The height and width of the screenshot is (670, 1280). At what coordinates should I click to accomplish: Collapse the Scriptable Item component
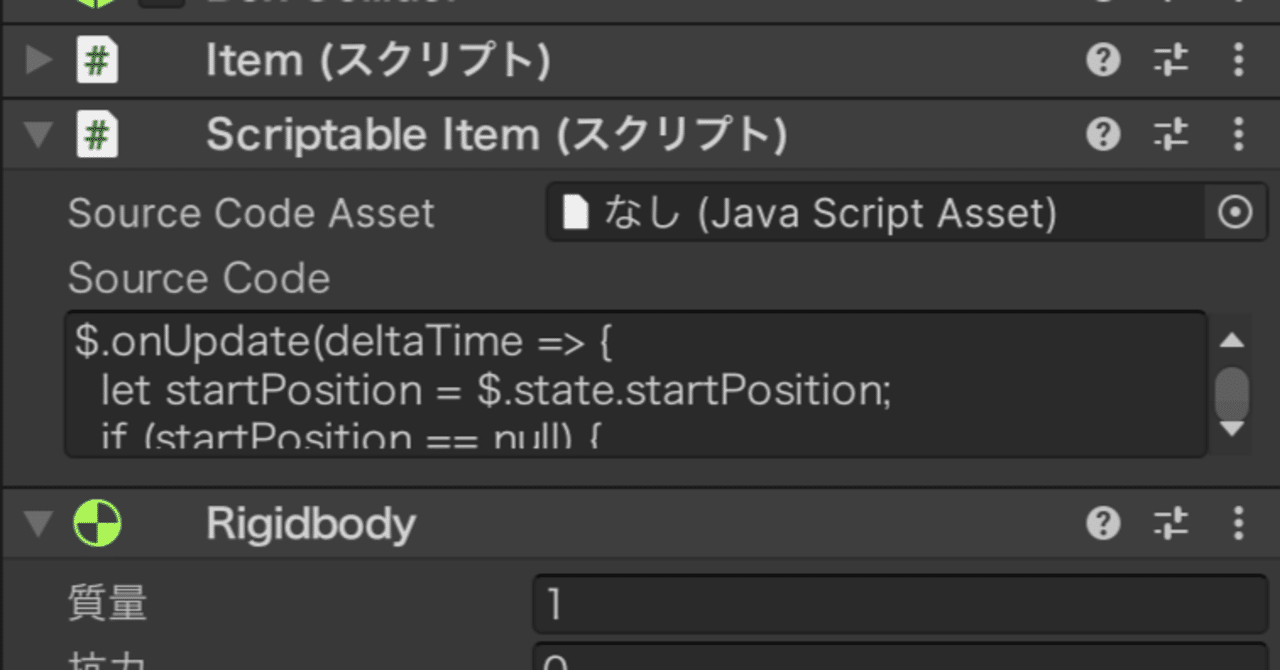click(x=38, y=135)
